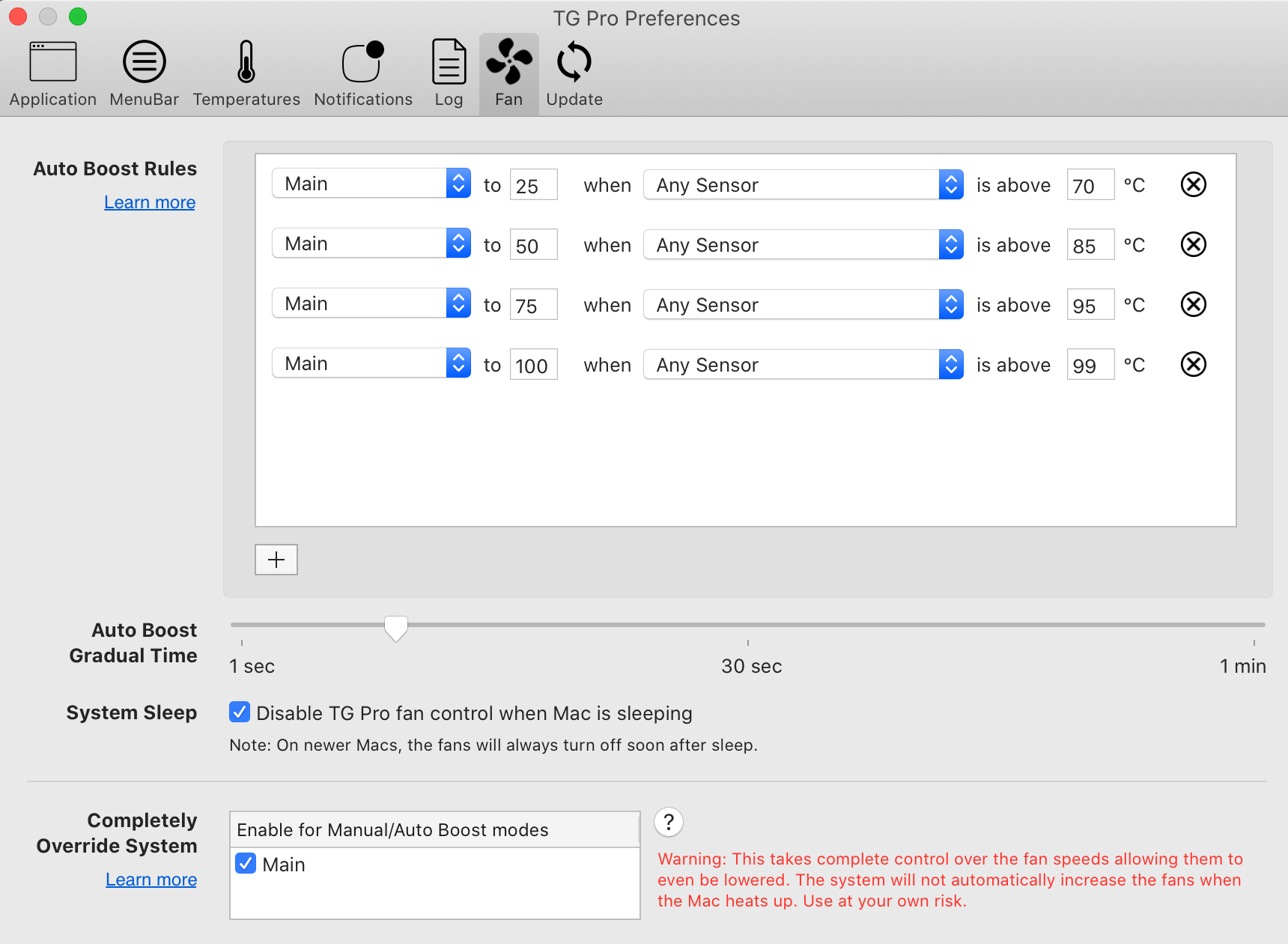1288x944 pixels.
Task: Click the Auto Boost Gradual Time slider thumb
Action: 396,628
